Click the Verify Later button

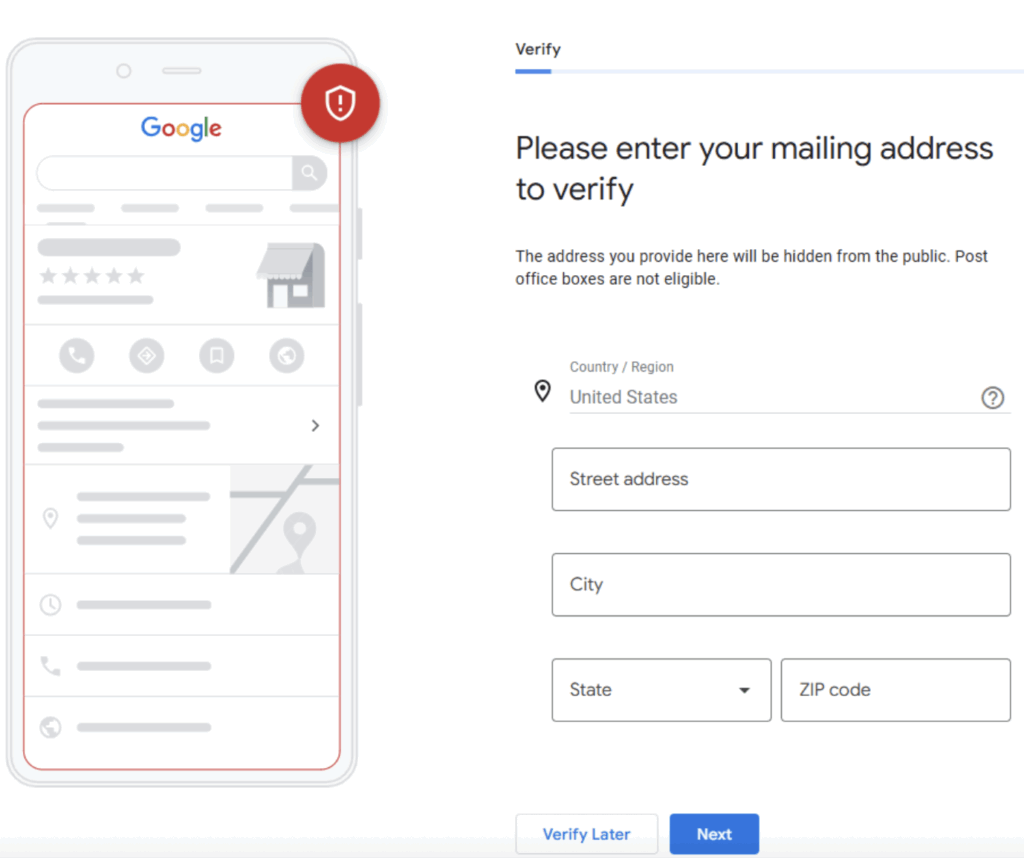586,834
